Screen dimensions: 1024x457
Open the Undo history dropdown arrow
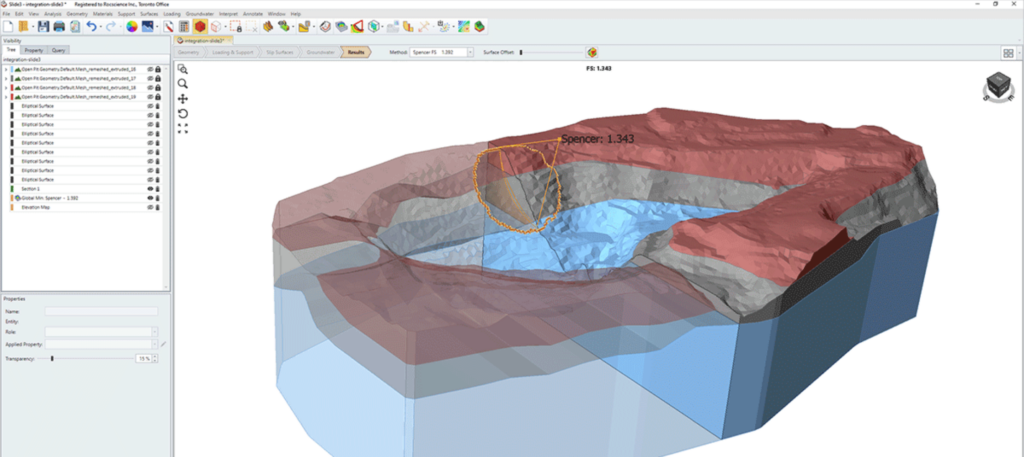point(101,27)
